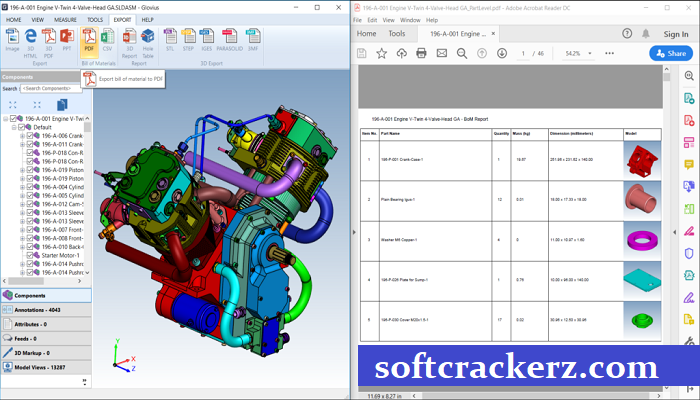Click the cloud upload icon in Acrobat
The image size is (700, 400).
(x=401, y=53)
